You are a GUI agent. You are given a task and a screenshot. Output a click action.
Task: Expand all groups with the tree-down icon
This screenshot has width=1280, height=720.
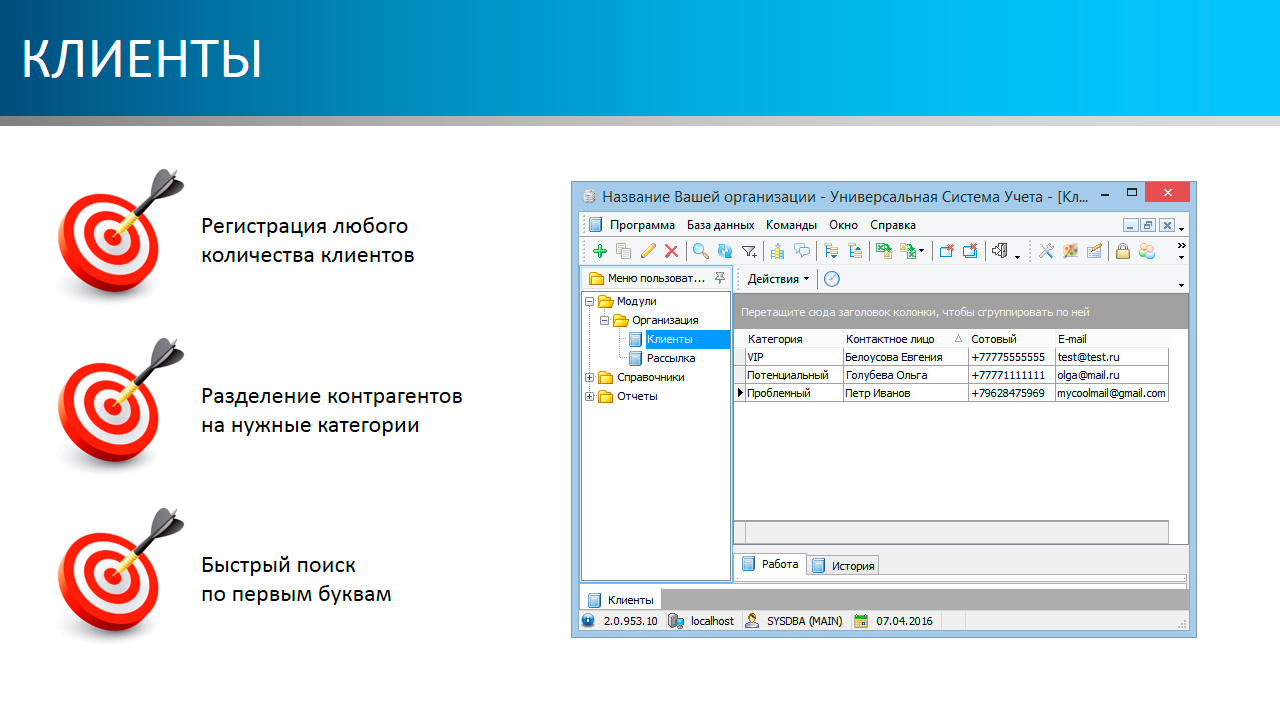click(x=831, y=251)
